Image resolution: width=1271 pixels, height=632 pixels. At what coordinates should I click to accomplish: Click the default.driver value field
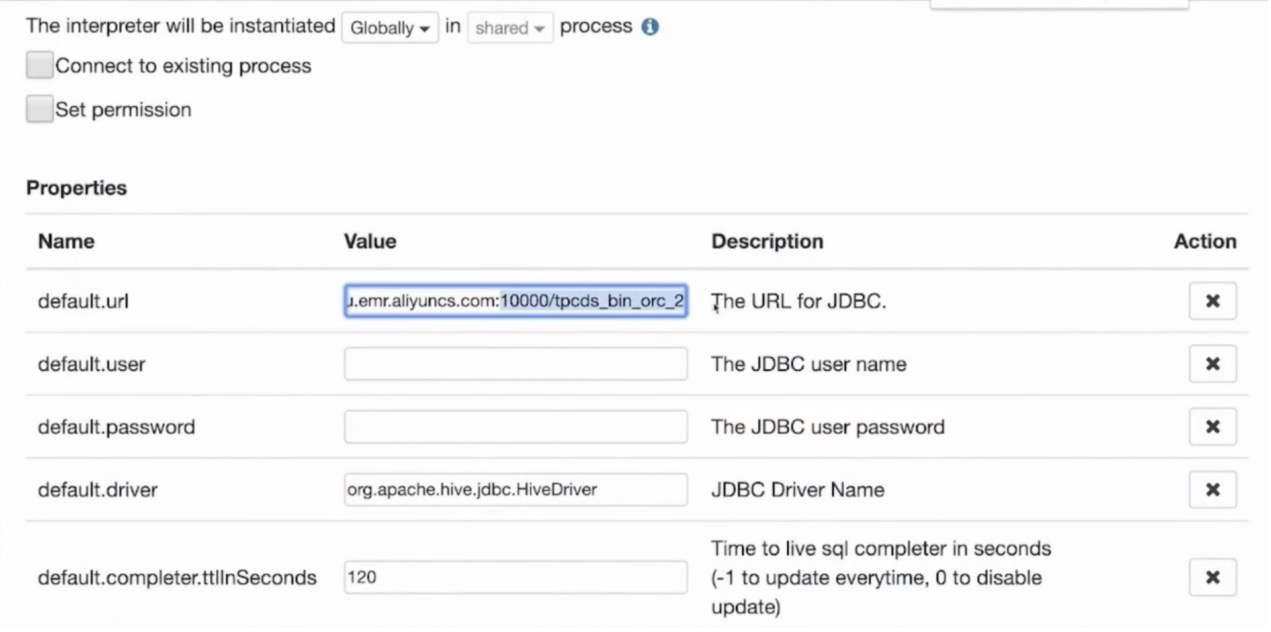coord(514,490)
